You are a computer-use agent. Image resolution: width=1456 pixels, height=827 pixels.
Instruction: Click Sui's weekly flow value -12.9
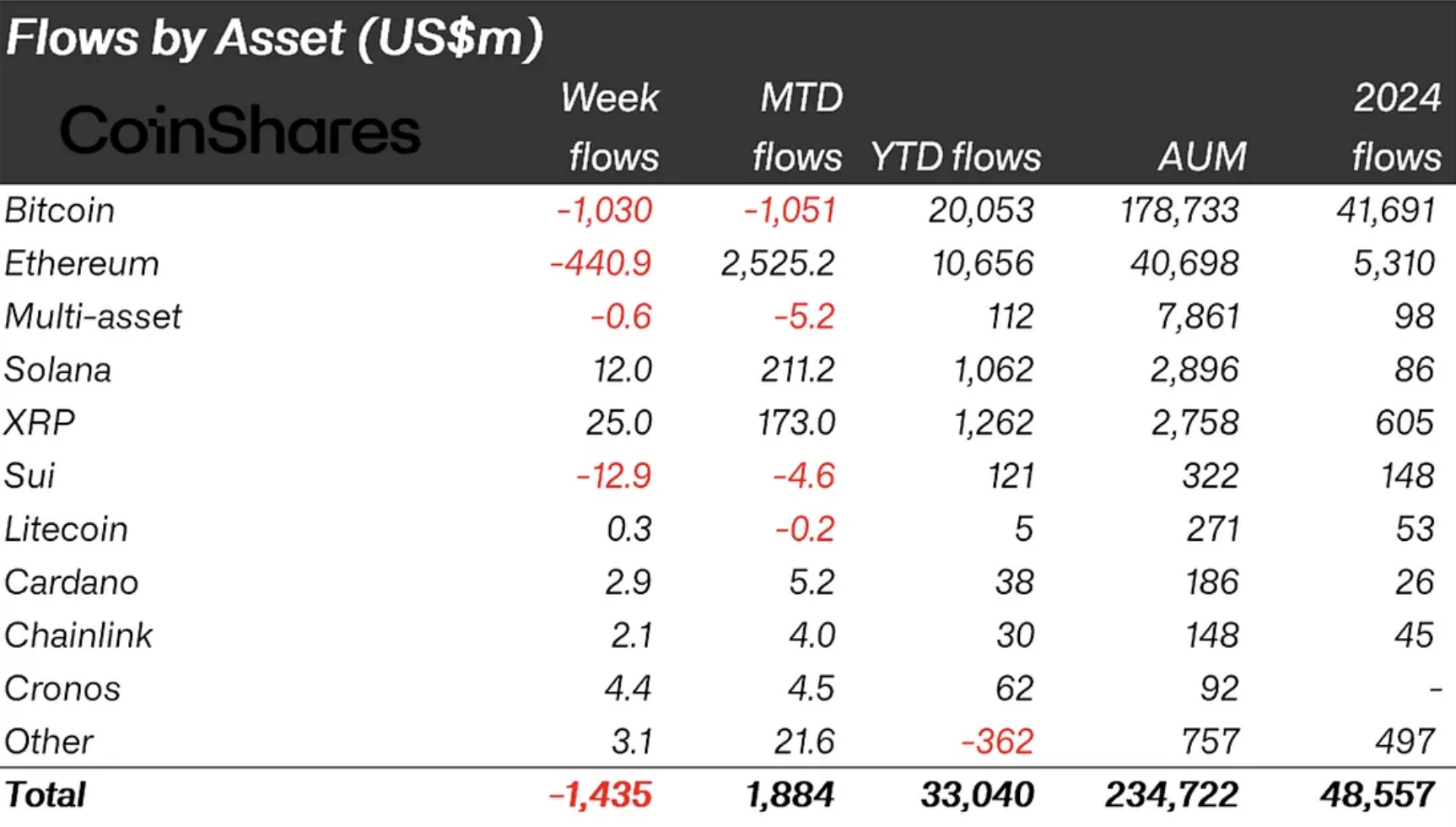click(x=614, y=476)
